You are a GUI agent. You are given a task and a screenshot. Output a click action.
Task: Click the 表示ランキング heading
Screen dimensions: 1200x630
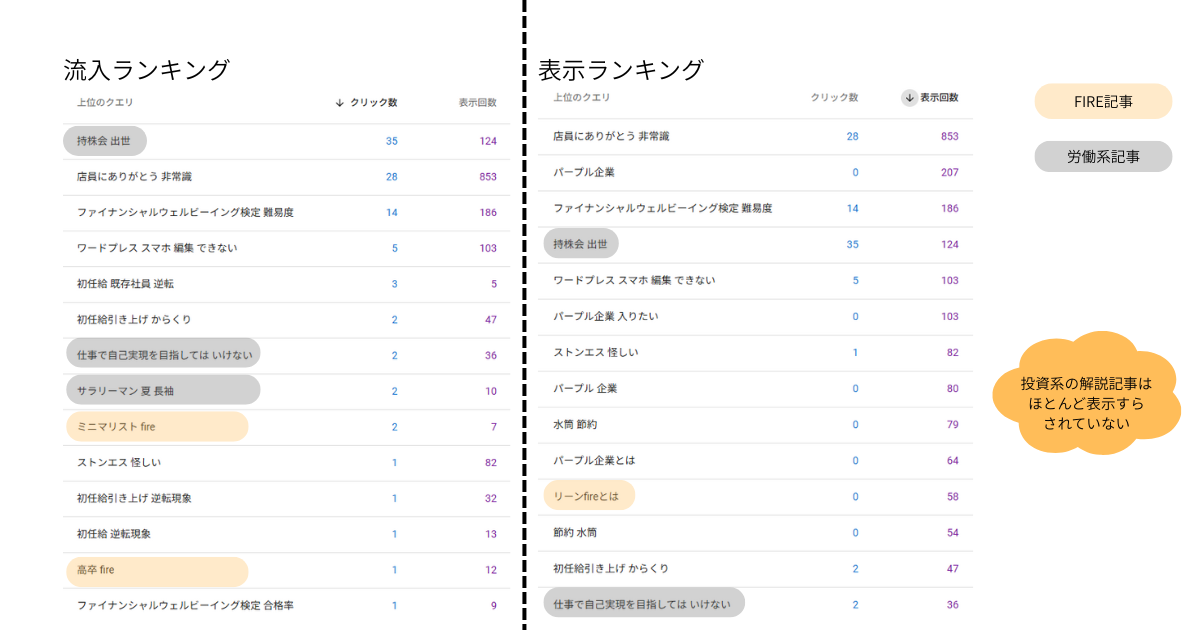(x=621, y=70)
